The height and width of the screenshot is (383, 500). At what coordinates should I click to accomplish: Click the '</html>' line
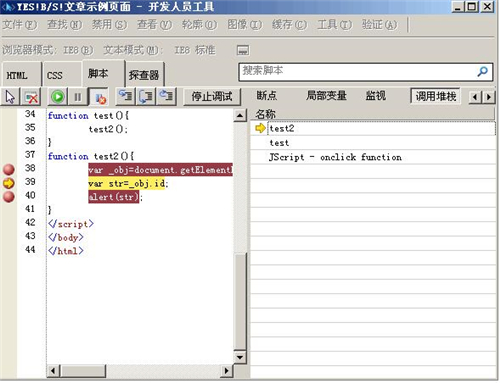pos(66,251)
